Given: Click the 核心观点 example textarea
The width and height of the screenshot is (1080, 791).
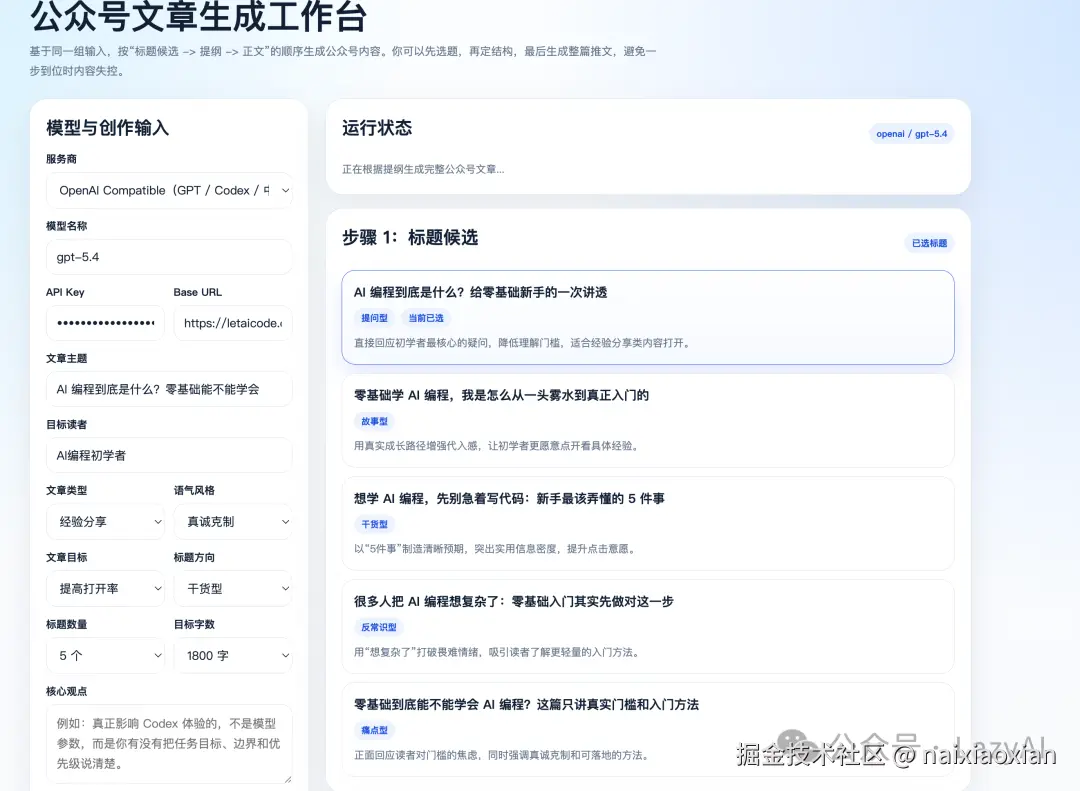Looking at the screenshot, I should coord(169,745).
